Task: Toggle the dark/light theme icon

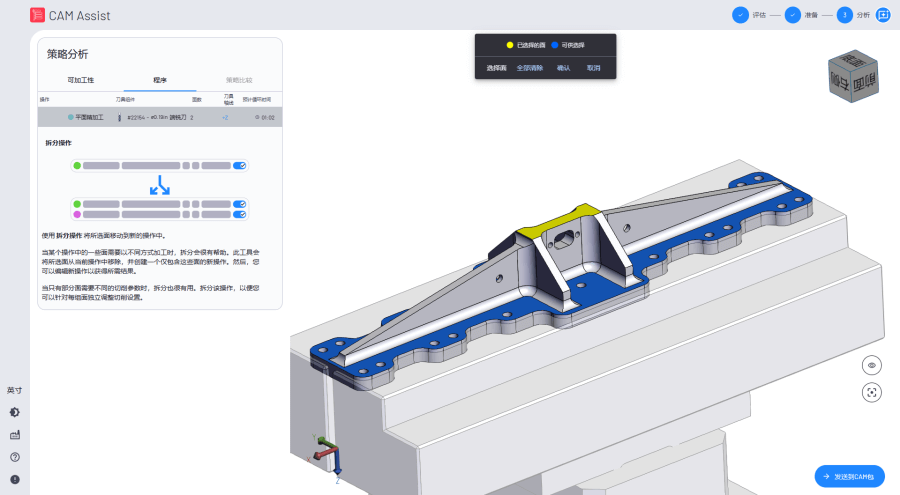Action: tap(14, 412)
